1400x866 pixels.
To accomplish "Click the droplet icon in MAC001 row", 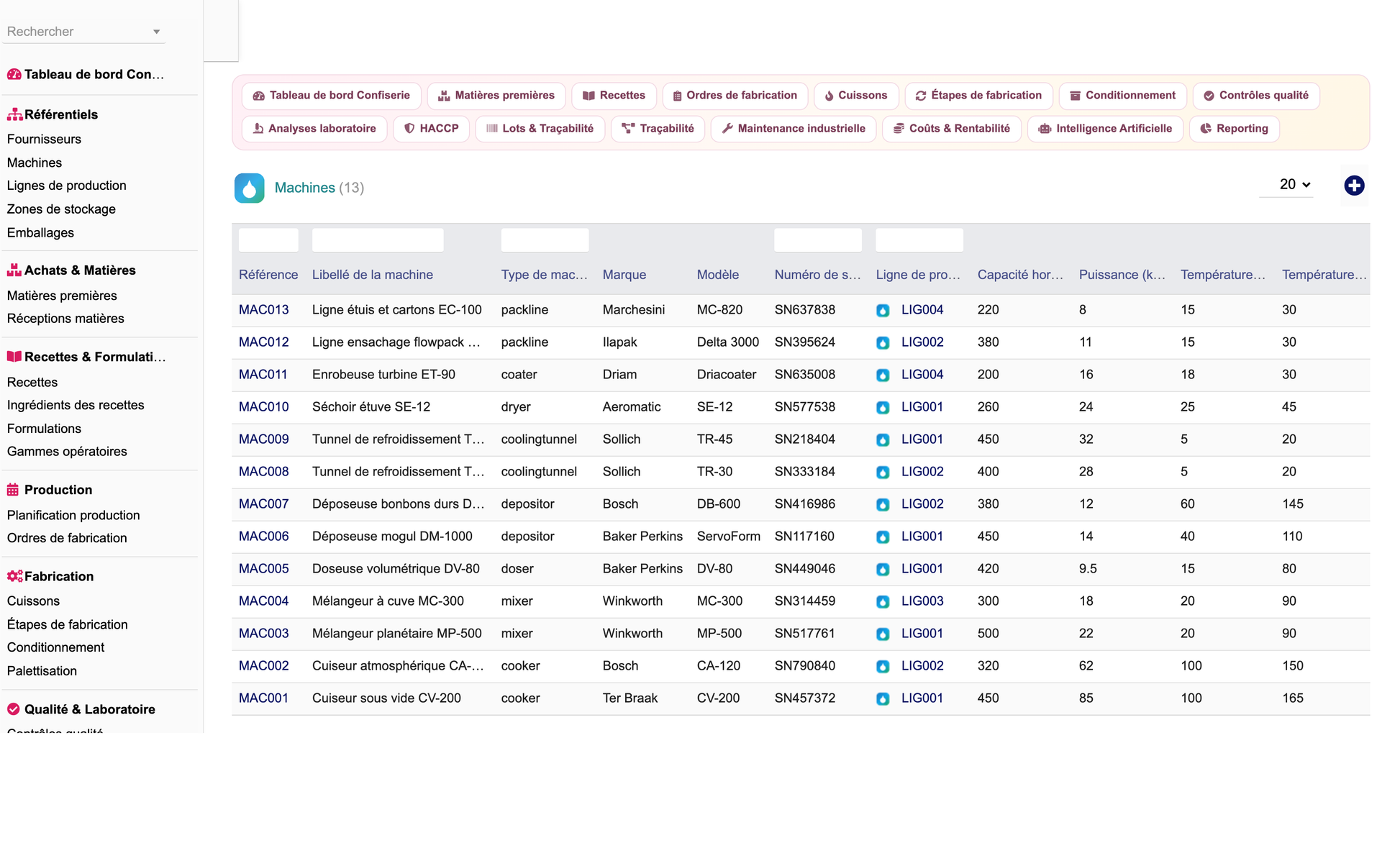I will tap(883, 699).
